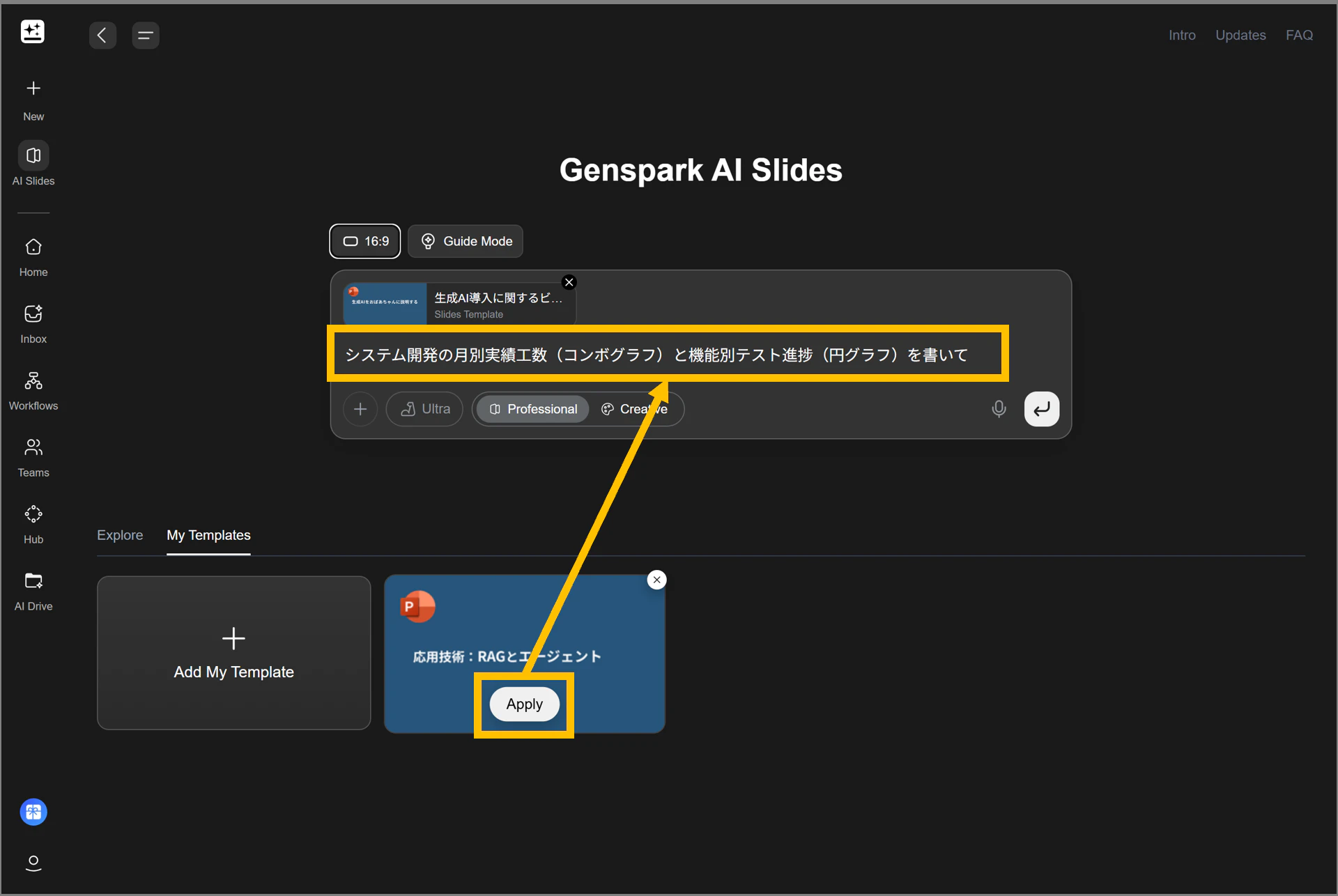Select the Professional style option
Screen dimensions: 1338x896
click(533, 409)
